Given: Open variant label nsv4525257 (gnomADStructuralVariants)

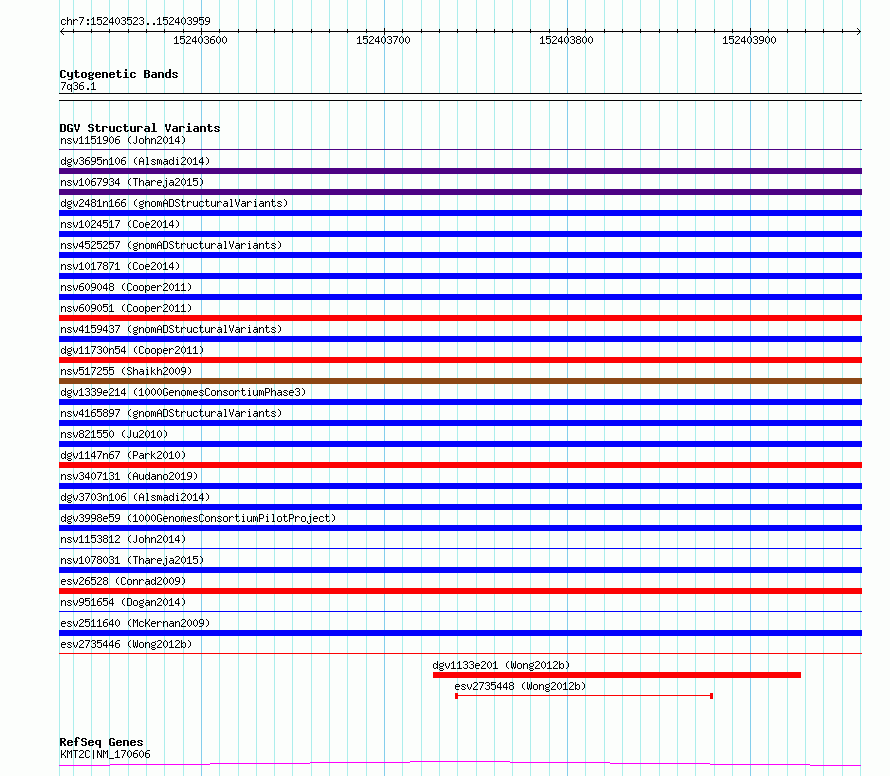Looking at the screenshot, I should [x=171, y=245].
